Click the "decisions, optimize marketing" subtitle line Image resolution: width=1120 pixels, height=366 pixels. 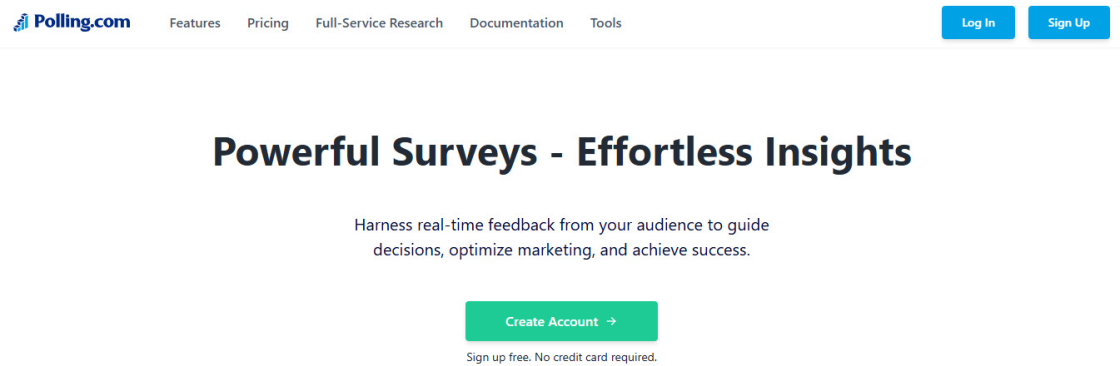click(x=561, y=252)
